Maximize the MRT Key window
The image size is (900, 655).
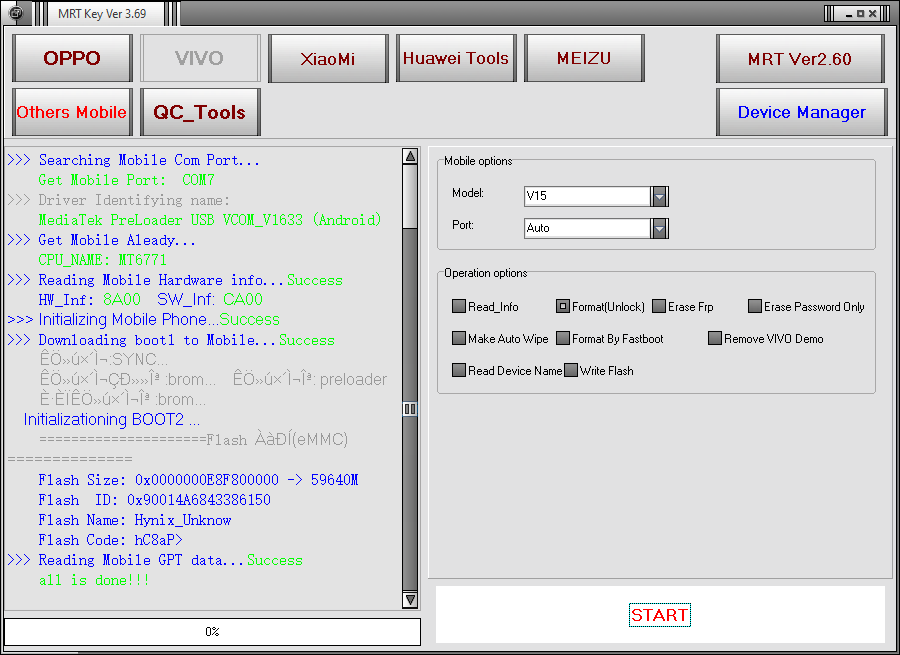(860, 13)
